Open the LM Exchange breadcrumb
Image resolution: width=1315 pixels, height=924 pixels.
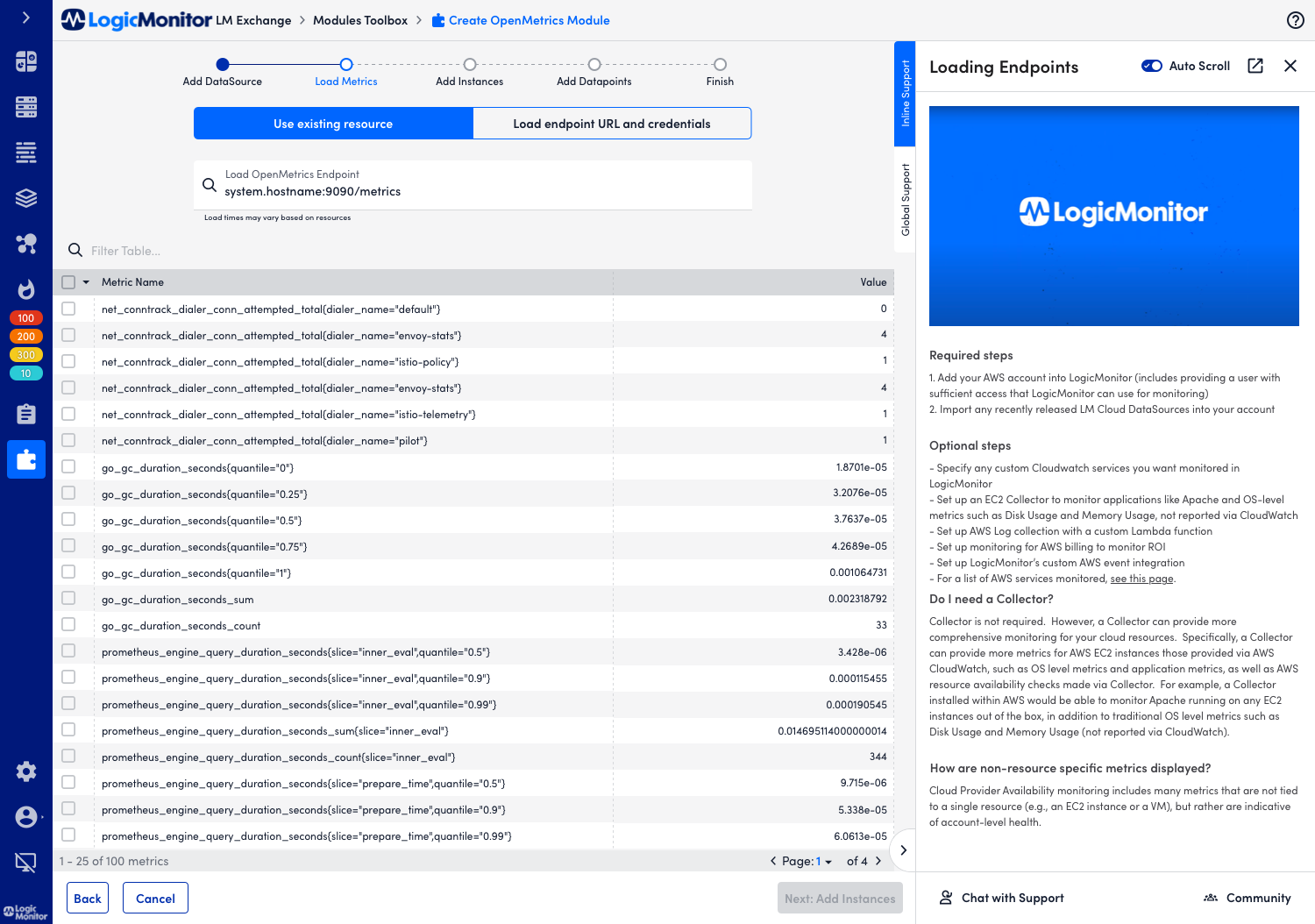click(x=253, y=20)
